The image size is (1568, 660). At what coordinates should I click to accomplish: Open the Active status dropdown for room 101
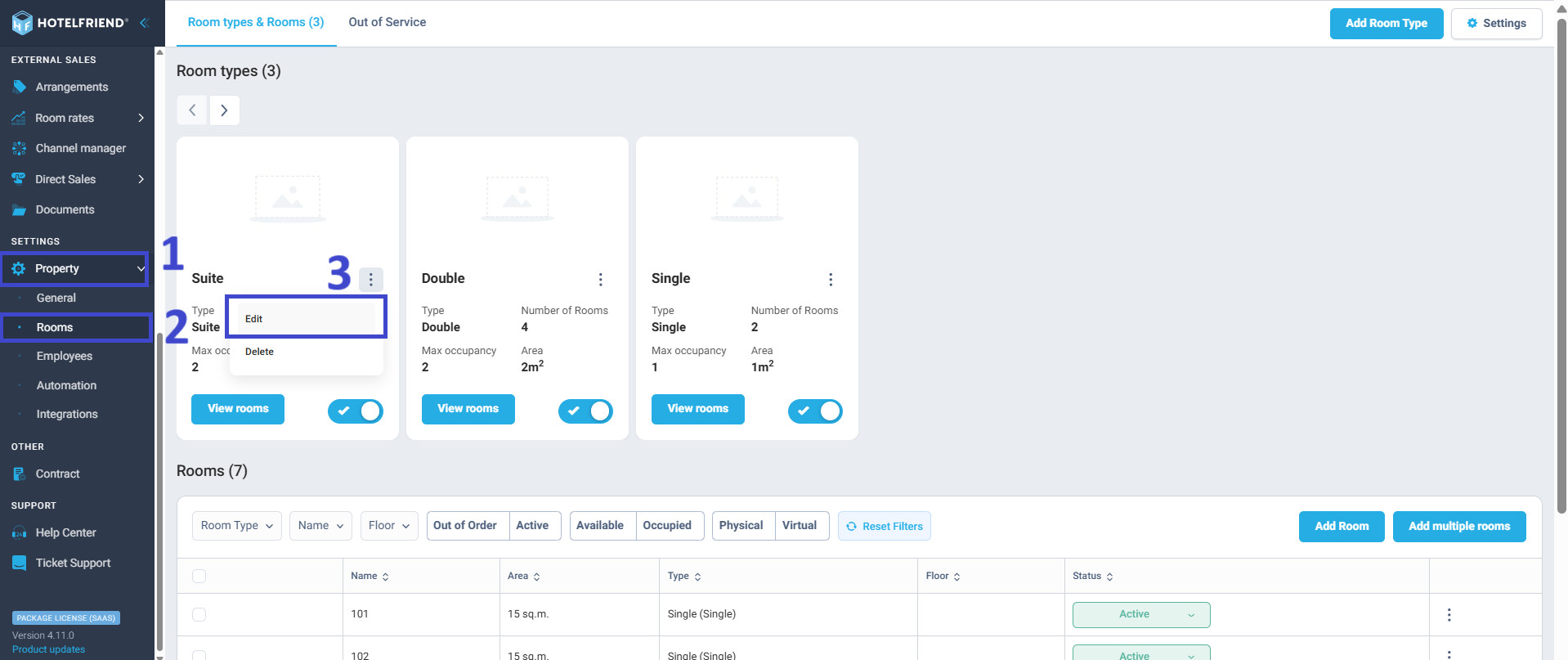click(1141, 614)
